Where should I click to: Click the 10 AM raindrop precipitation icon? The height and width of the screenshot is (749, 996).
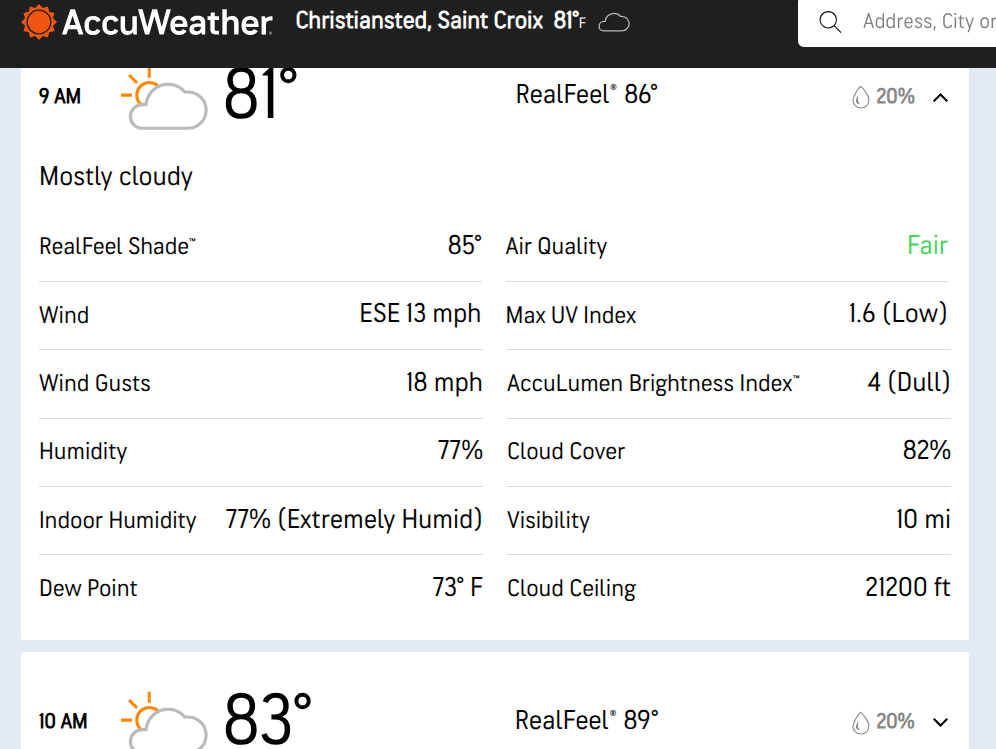(860, 722)
